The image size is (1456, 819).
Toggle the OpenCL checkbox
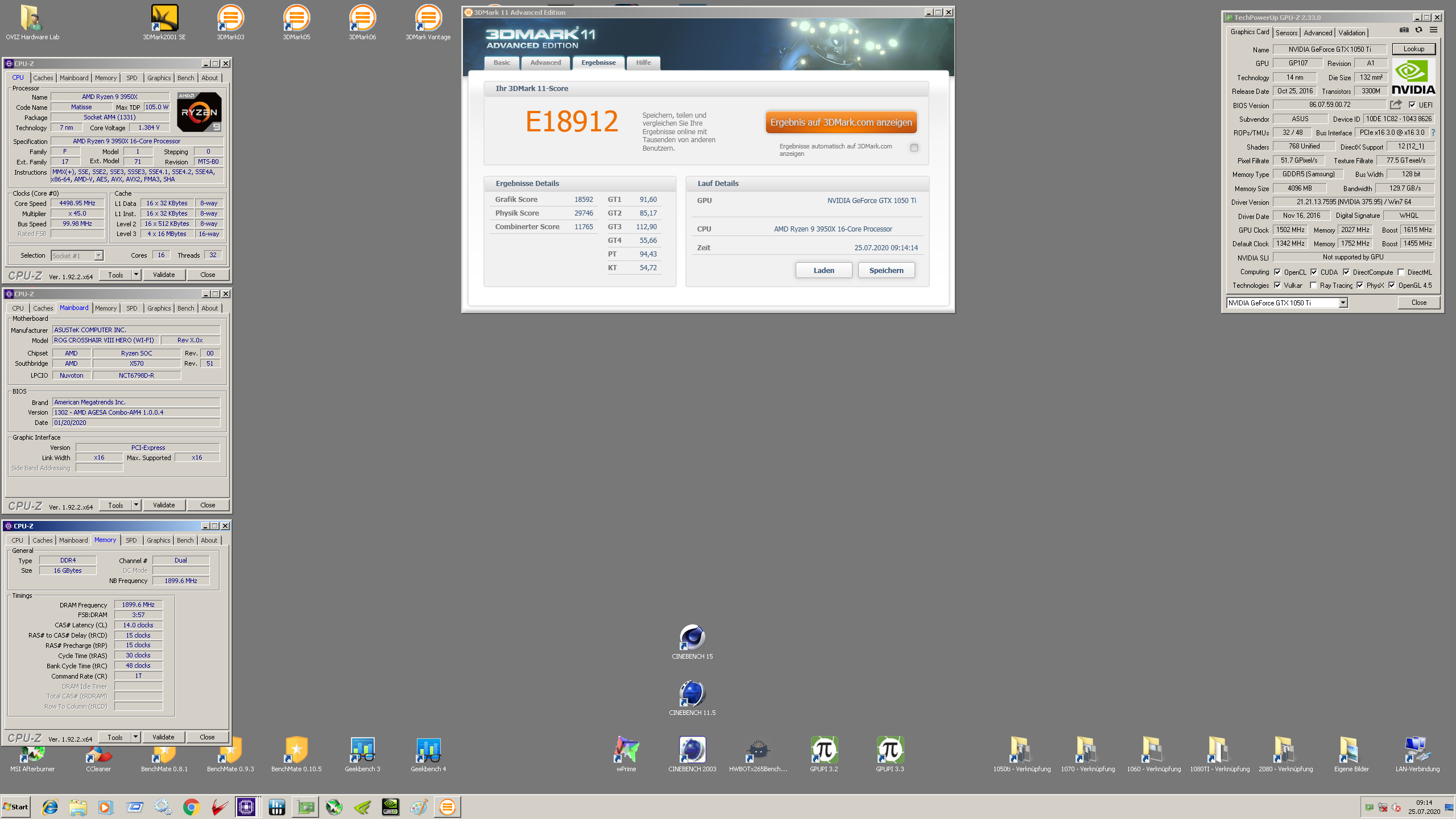point(1277,272)
